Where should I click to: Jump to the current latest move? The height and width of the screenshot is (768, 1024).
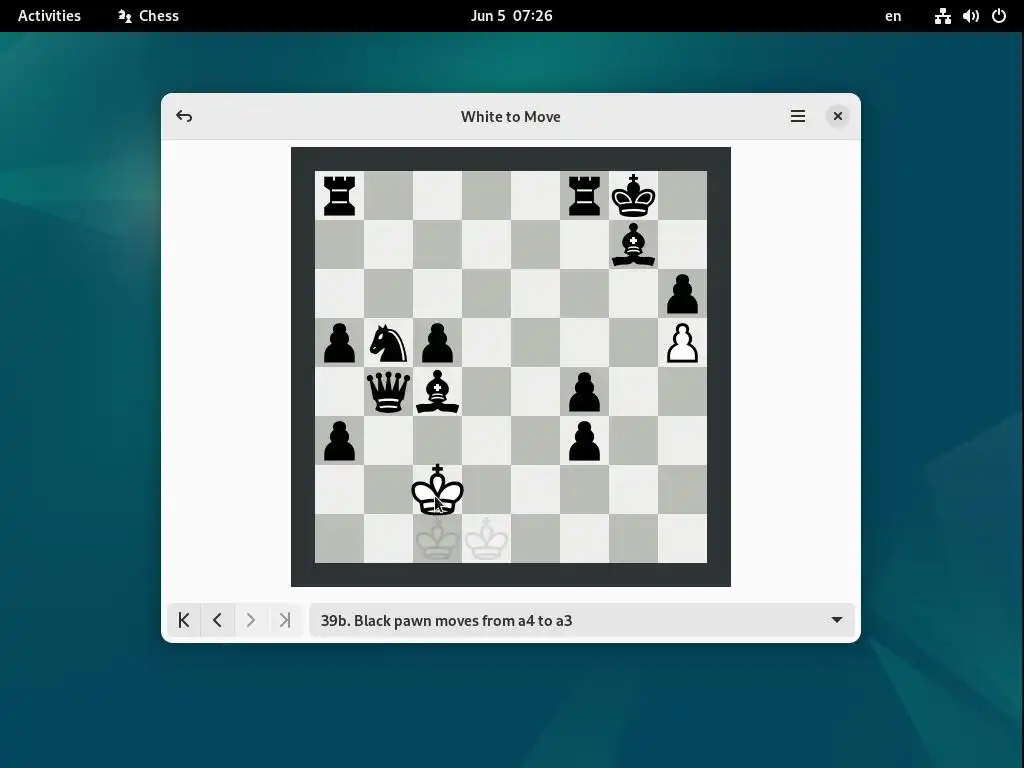tap(285, 620)
